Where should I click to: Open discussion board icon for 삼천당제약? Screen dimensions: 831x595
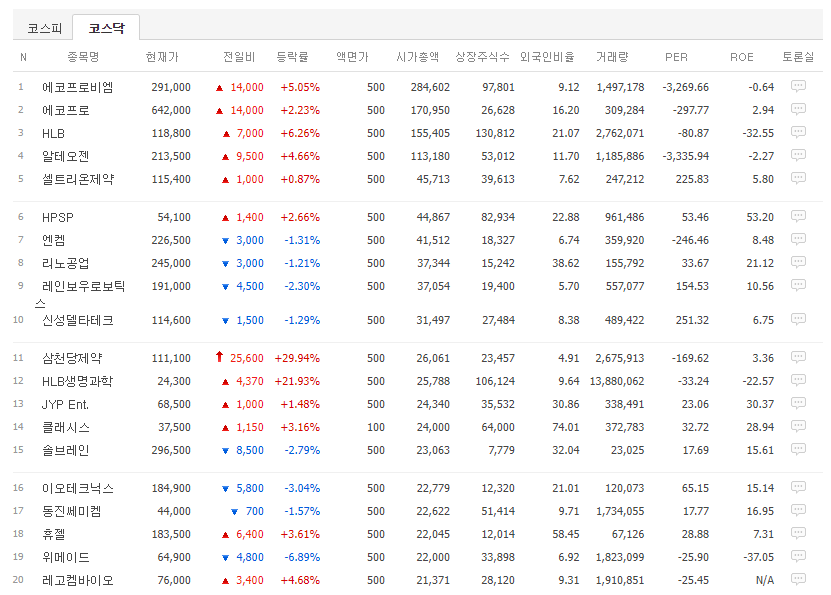tap(798, 357)
